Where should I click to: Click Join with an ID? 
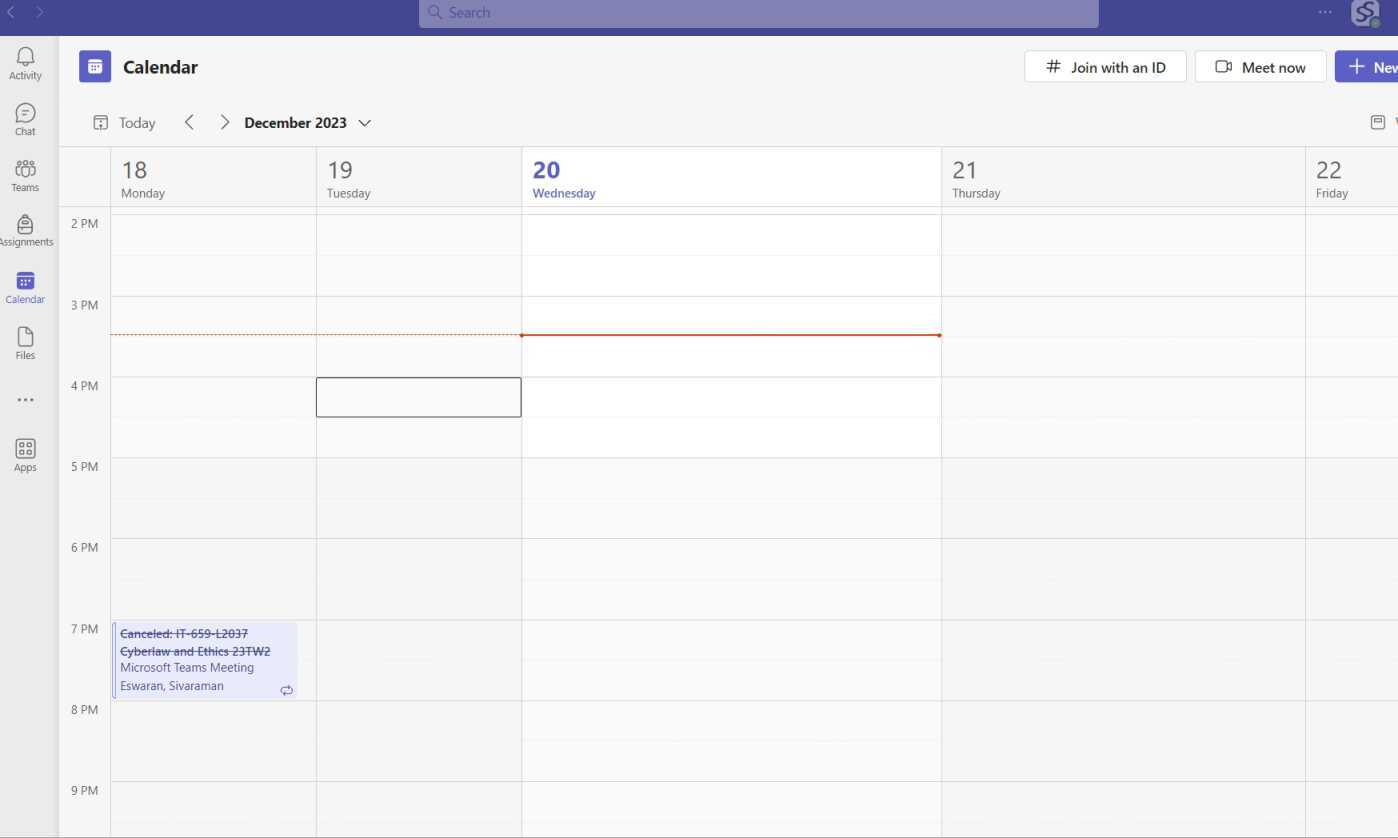tap(1105, 67)
